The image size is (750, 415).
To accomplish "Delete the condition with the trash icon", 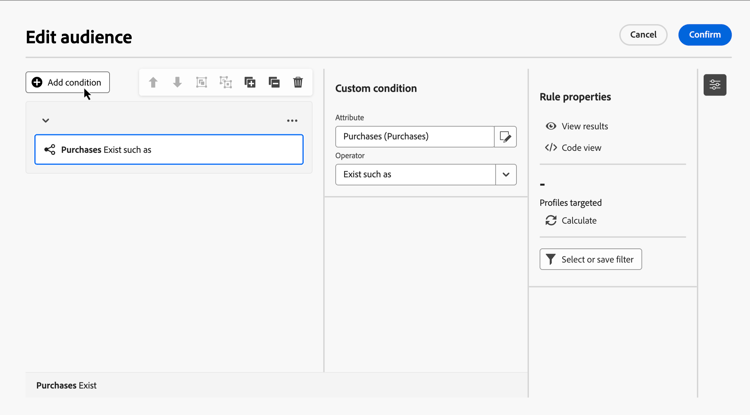I will click(298, 83).
